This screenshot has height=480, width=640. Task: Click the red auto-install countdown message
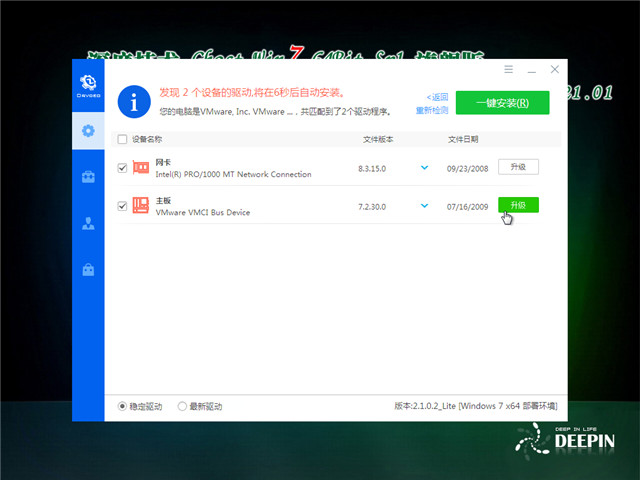point(252,93)
